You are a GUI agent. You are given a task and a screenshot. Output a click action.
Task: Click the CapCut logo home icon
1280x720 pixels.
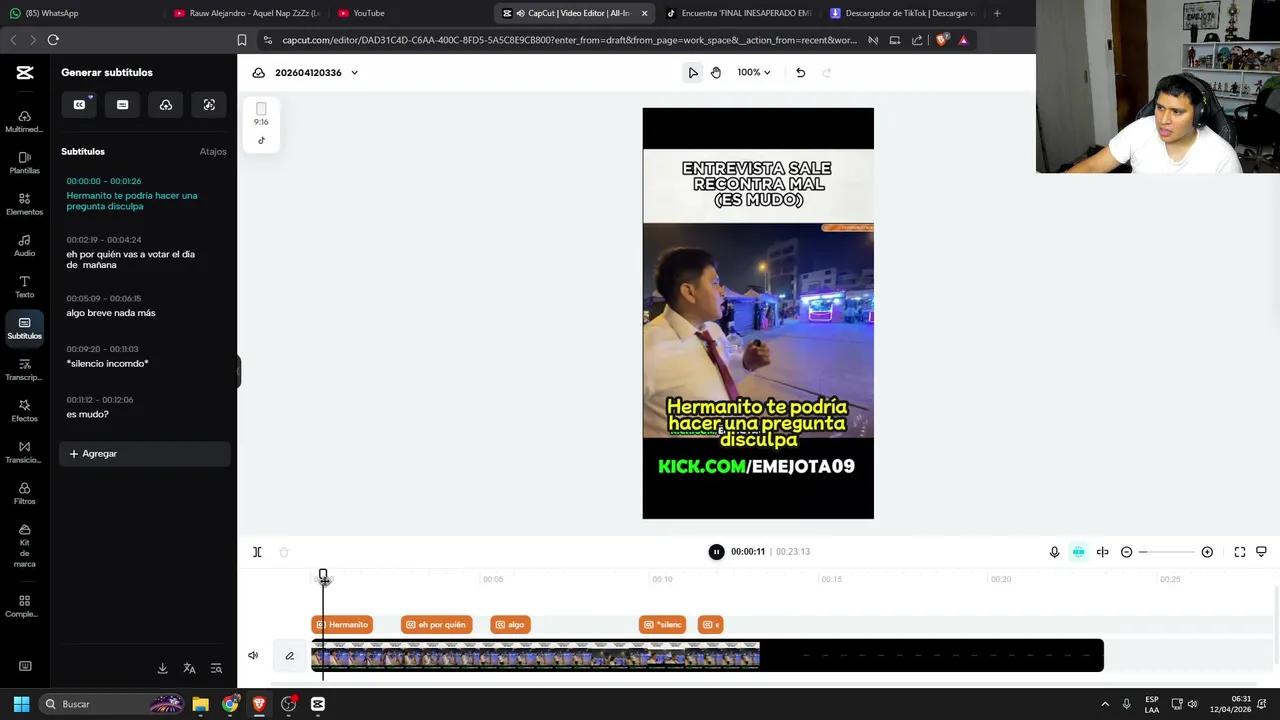tap(25, 72)
